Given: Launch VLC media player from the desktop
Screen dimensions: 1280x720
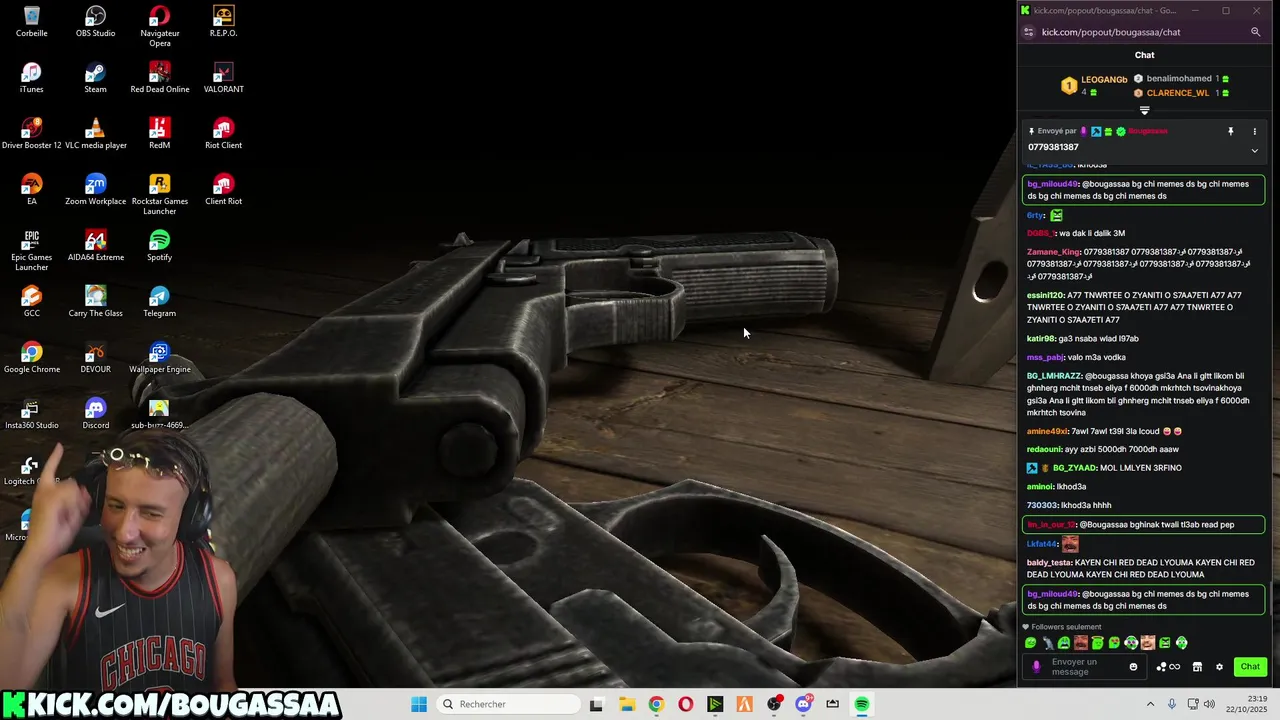Looking at the screenshot, I should point(96,133).
